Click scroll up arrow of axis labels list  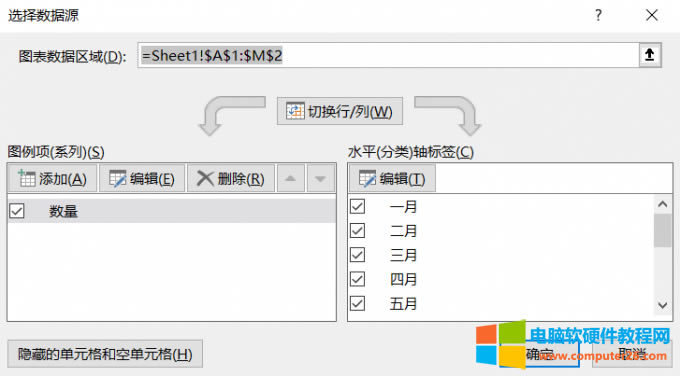(663, 204)
